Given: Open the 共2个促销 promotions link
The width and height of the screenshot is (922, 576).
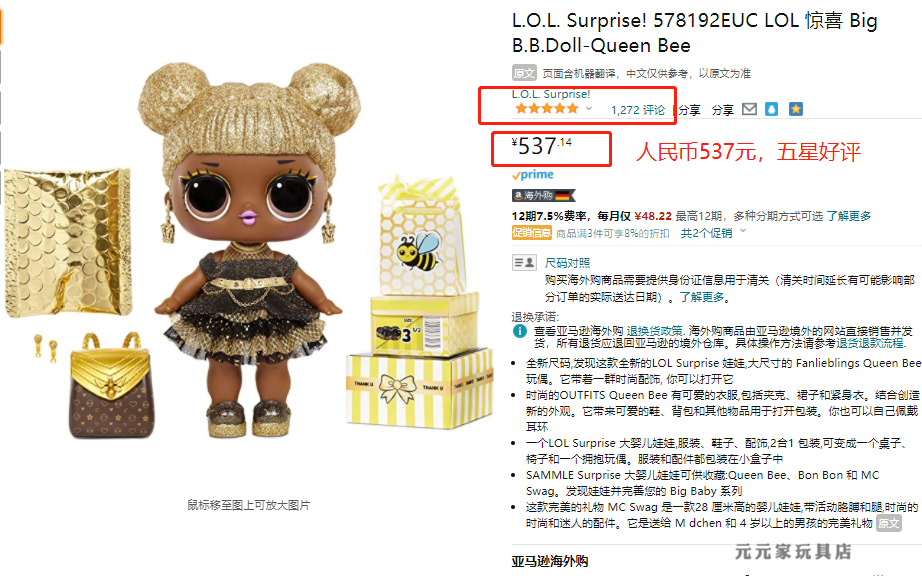Looking at the screenshot, I should click(706, 233).
